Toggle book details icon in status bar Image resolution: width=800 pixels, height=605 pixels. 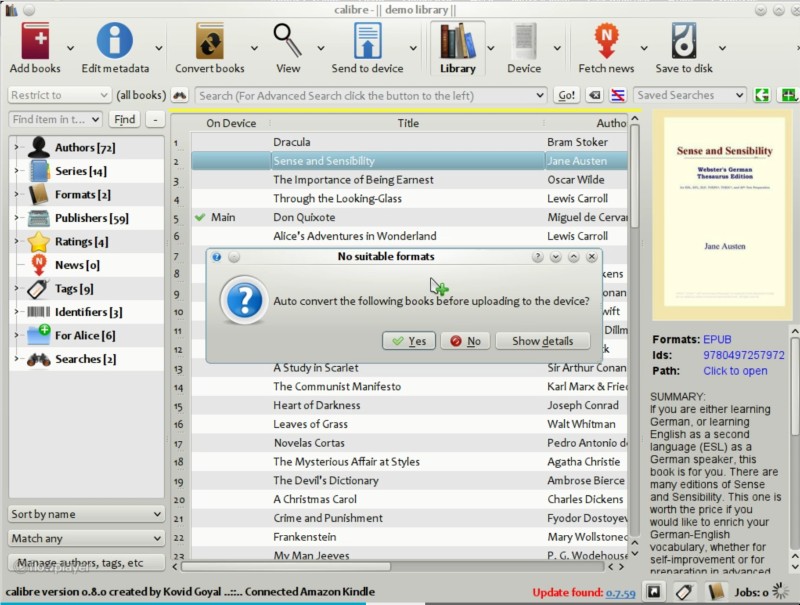[715, 592]
